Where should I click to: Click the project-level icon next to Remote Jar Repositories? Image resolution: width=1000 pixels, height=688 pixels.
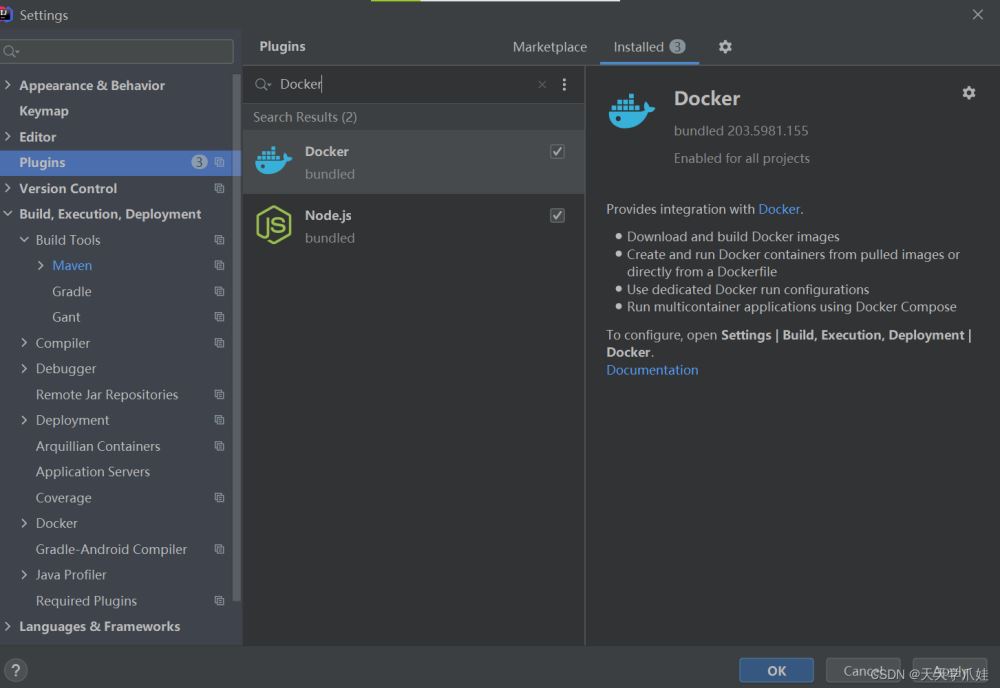click(x=219, y=395)
